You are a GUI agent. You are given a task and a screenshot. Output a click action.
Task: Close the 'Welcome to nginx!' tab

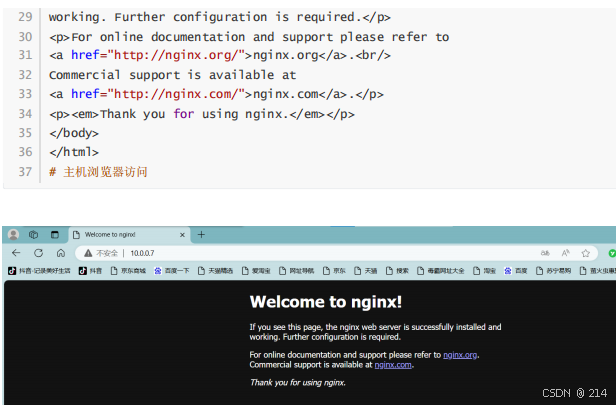click(x=182, y=235)
